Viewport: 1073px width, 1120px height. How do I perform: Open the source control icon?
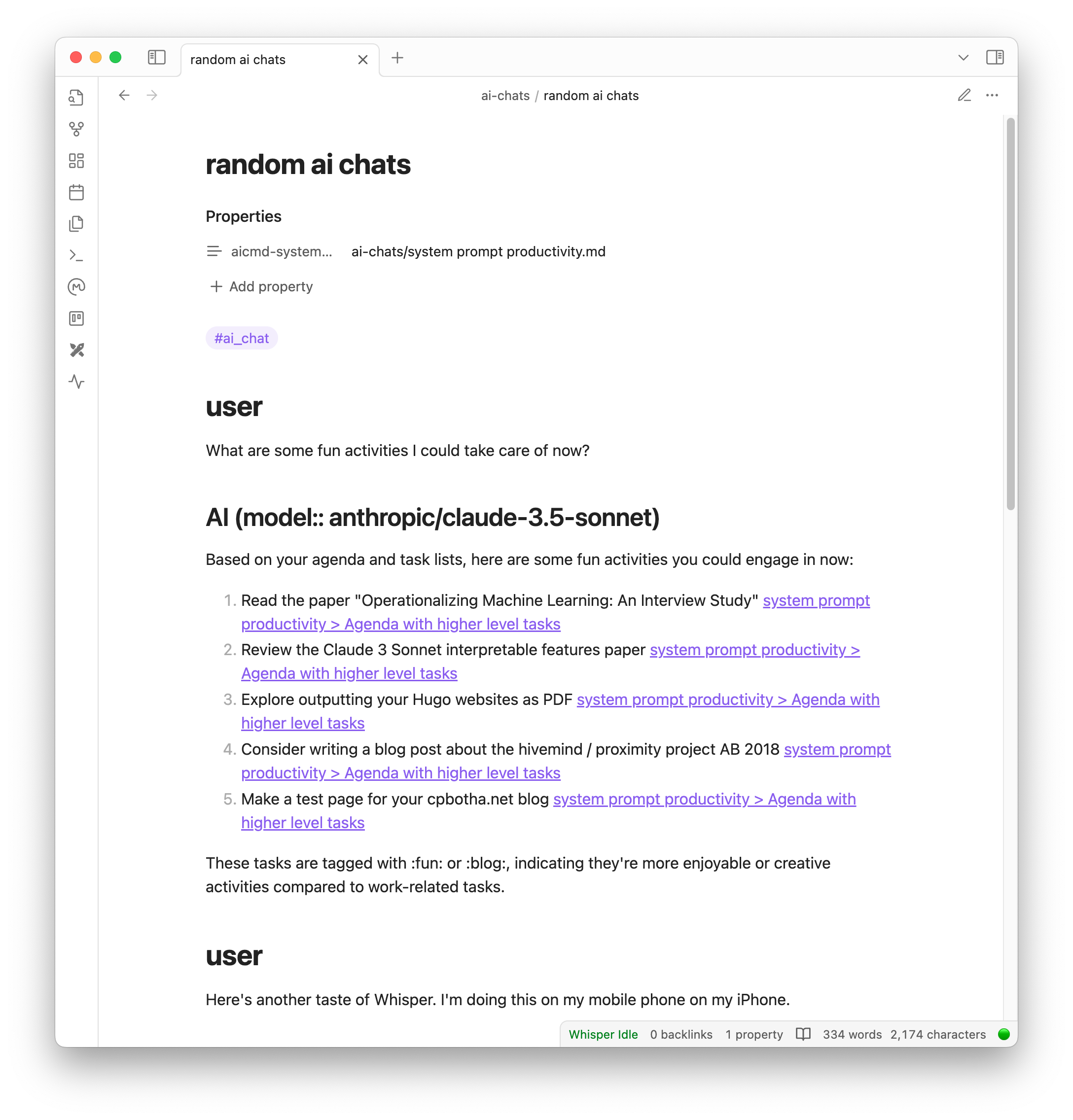click(x=77, y=128)
